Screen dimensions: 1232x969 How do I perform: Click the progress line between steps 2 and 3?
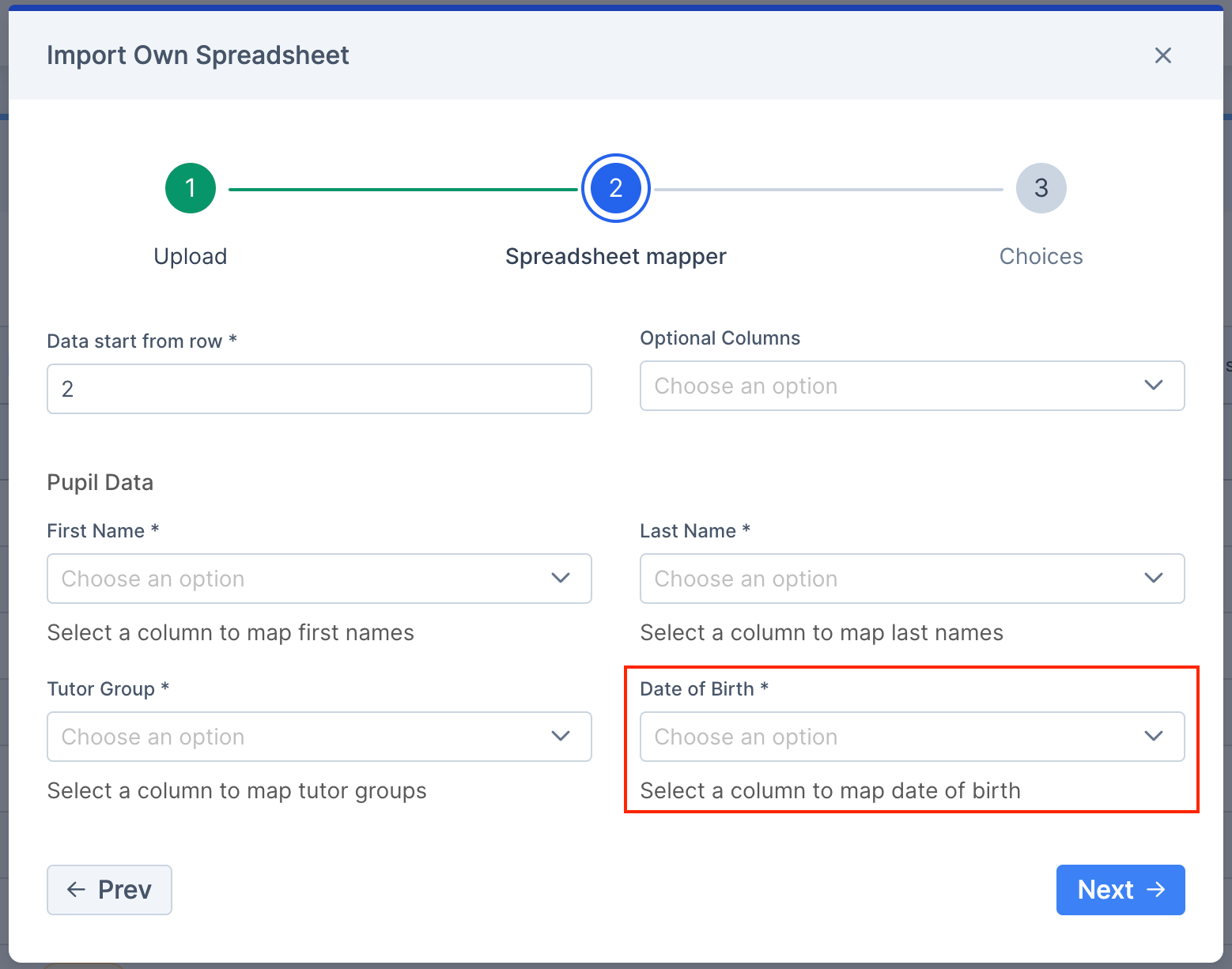tap(830, 188)
